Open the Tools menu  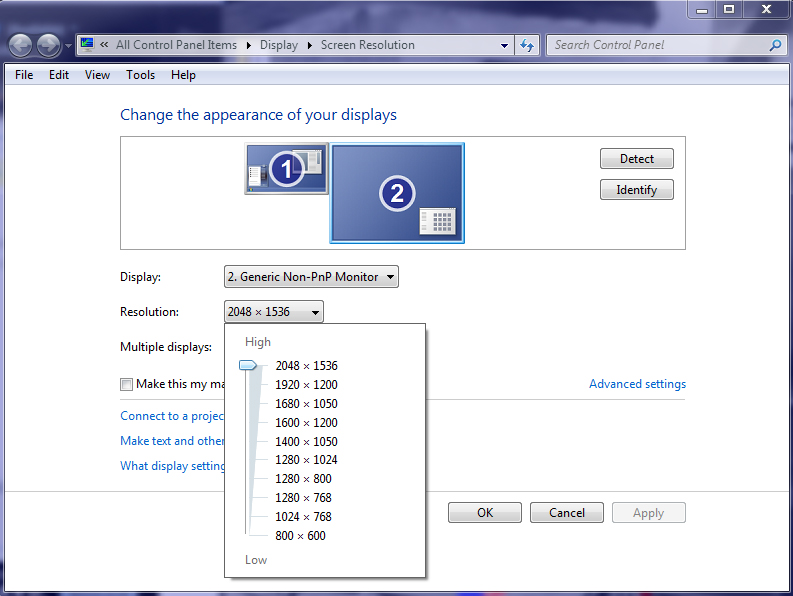[140, 75]
